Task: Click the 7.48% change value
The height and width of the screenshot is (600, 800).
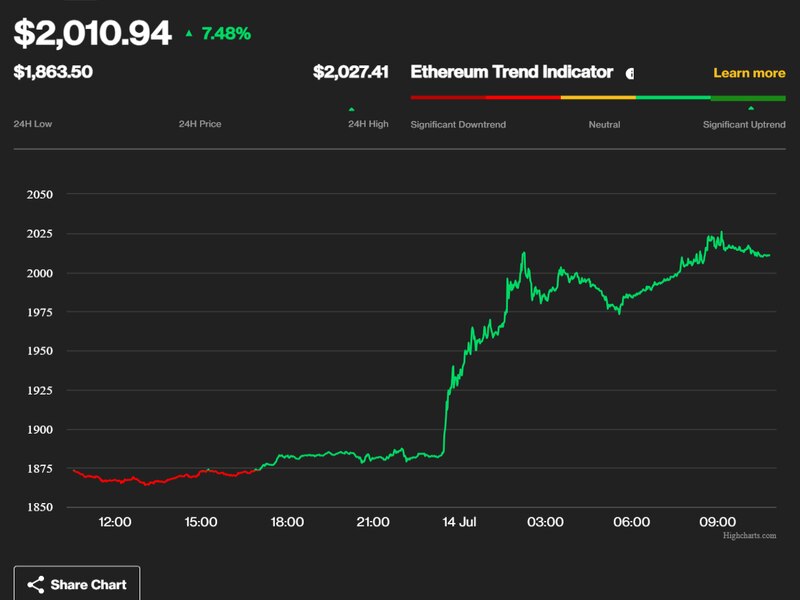Action: tap(226, 34)
